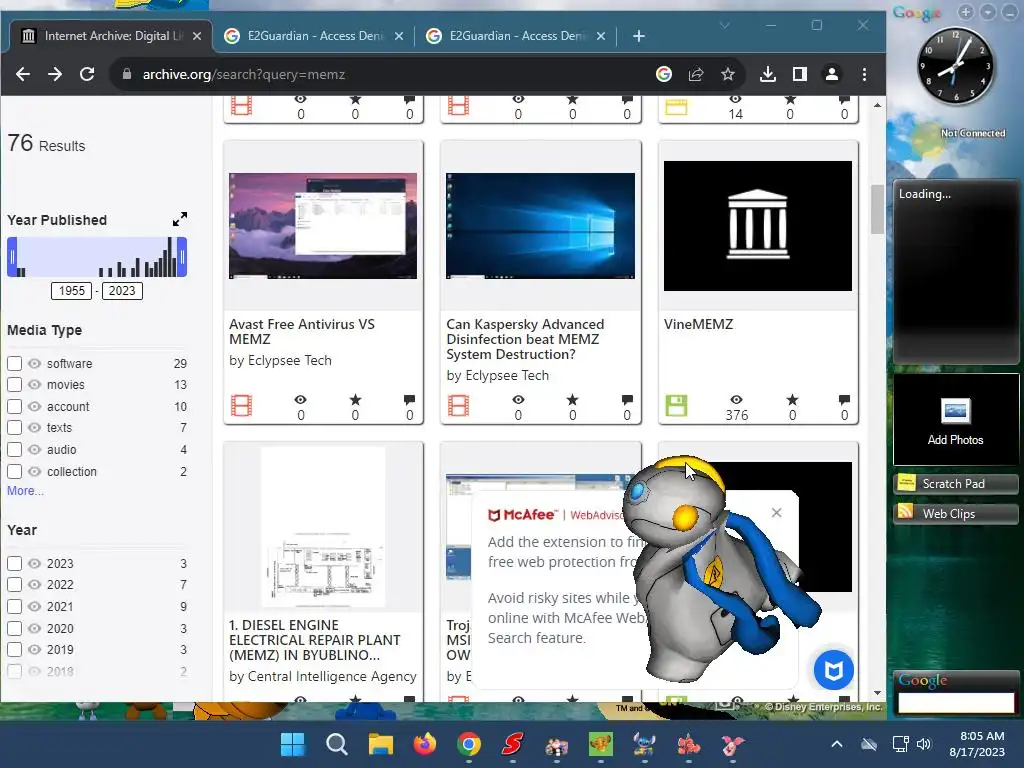Go back with the browser back arrow

pos(23,74)
